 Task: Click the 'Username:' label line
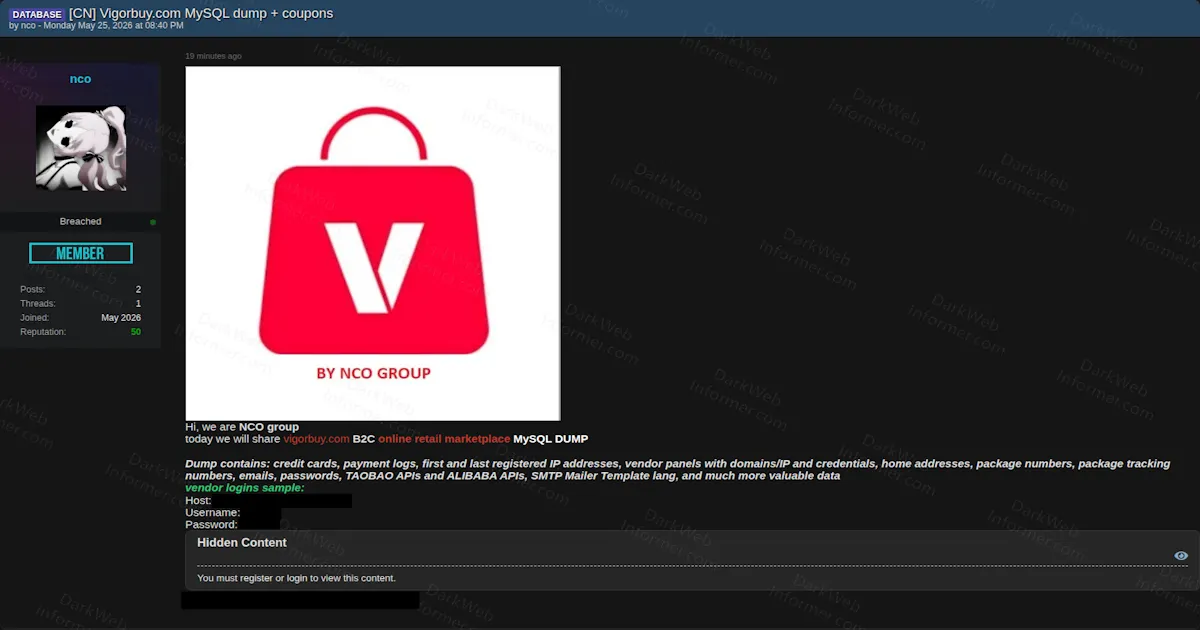coord(212,512)
